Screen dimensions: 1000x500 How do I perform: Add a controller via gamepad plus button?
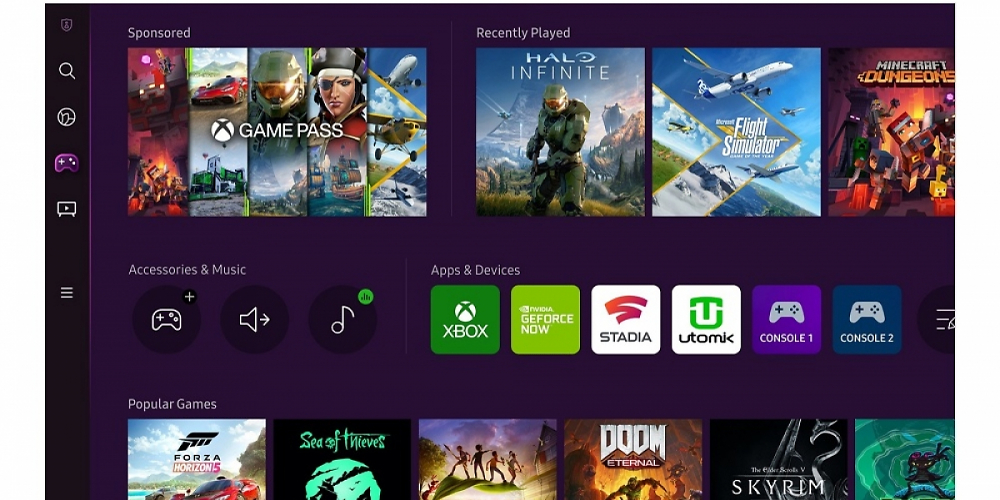[x=166, y=320]
